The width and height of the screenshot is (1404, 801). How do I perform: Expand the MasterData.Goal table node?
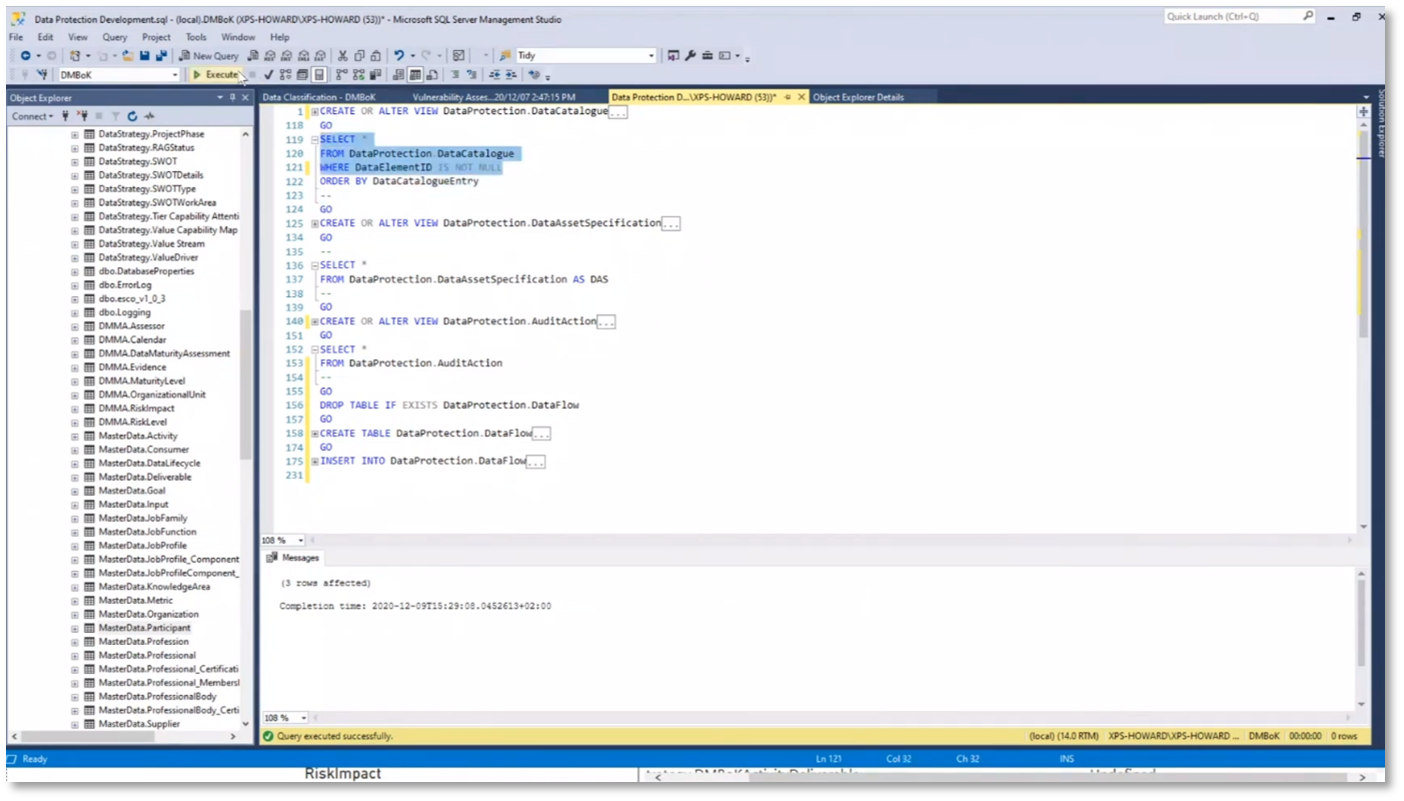pos(74,491)
